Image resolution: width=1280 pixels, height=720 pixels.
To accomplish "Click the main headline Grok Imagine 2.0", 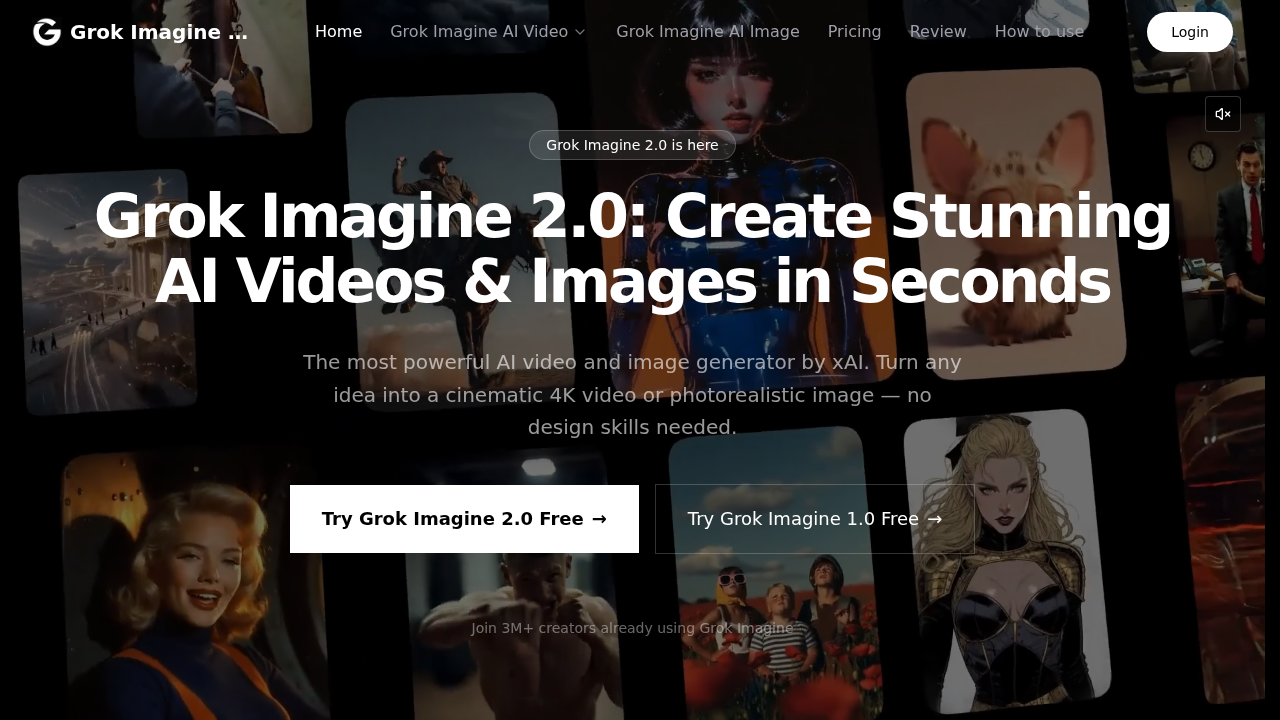I will 632,249.
